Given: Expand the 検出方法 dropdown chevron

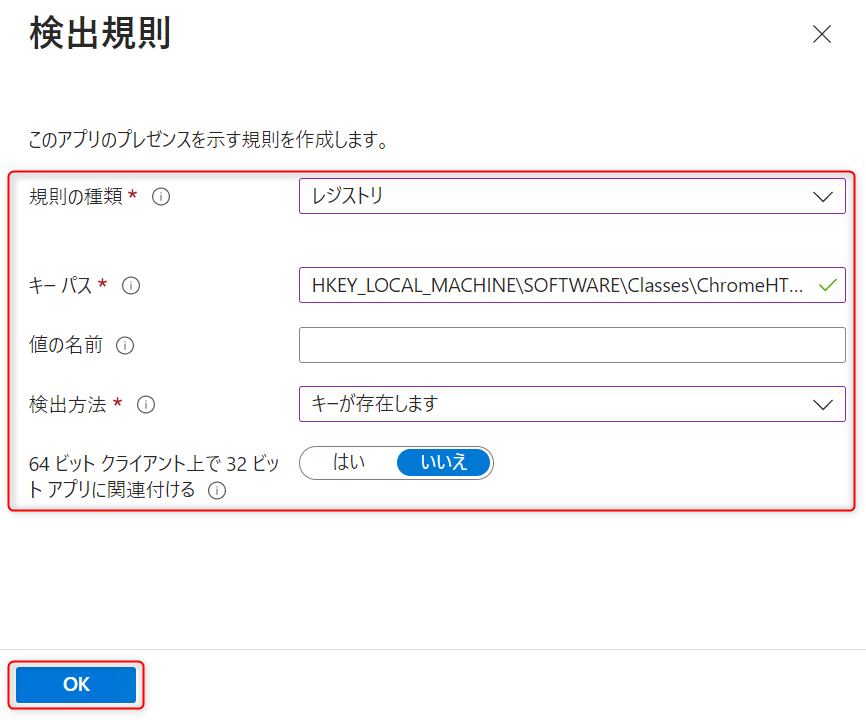Looking at the screenshot, I should [823, 405].
